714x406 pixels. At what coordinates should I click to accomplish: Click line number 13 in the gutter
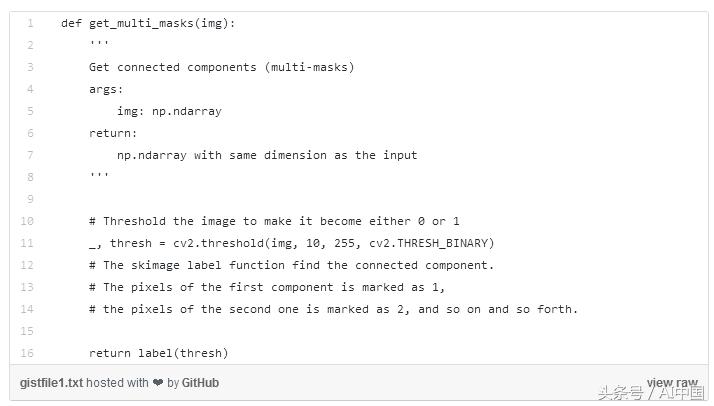[27, 287]
